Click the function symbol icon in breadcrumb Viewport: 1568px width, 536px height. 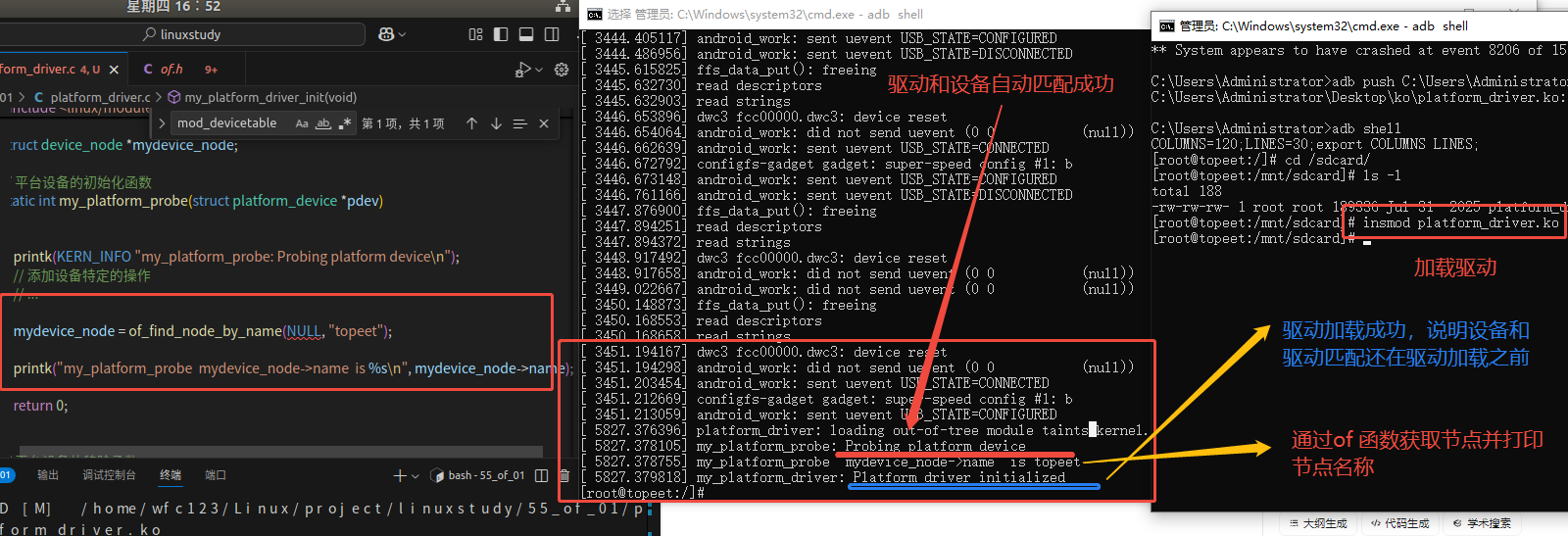pos(174,97)
